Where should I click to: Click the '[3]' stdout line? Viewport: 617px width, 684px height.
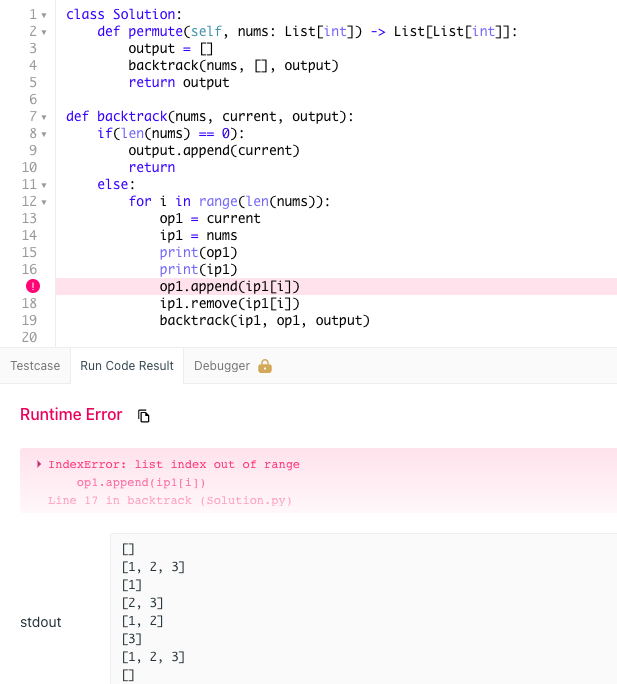click(132, 639)
